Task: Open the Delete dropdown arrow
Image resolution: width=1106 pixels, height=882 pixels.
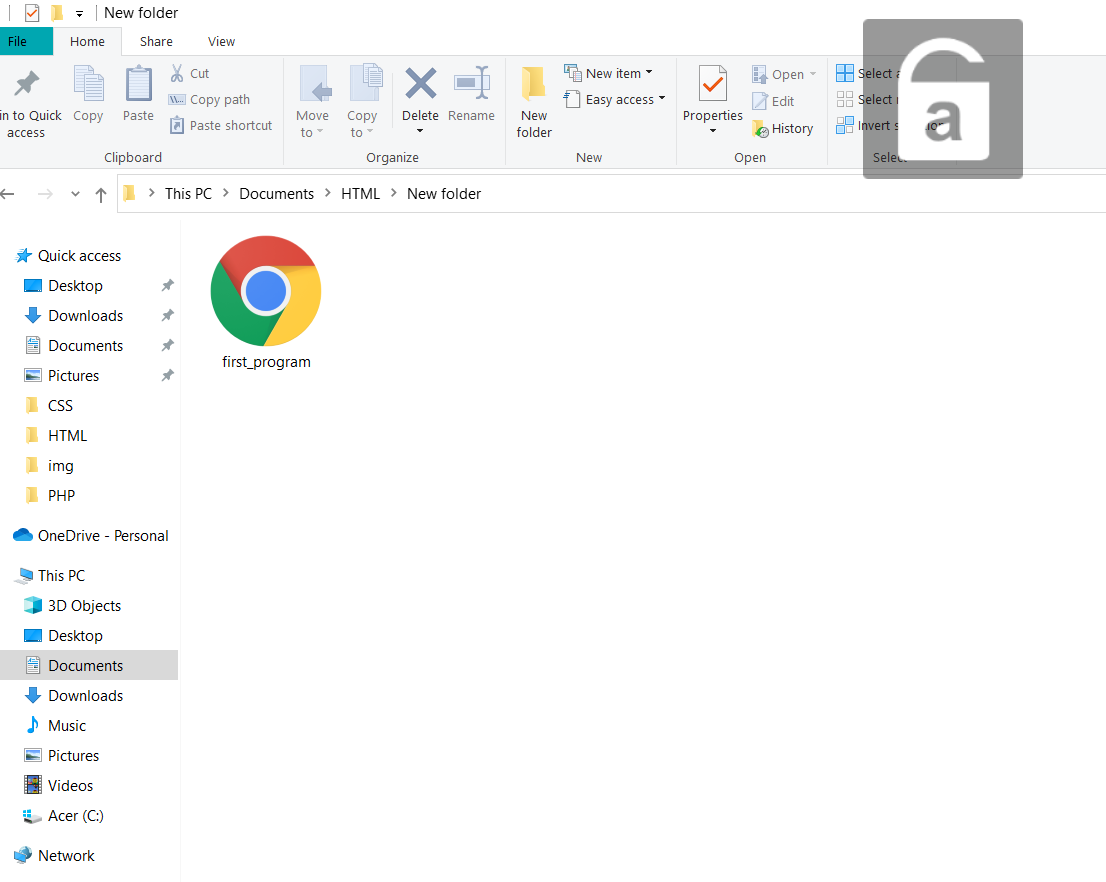Action: pos(420,131)
